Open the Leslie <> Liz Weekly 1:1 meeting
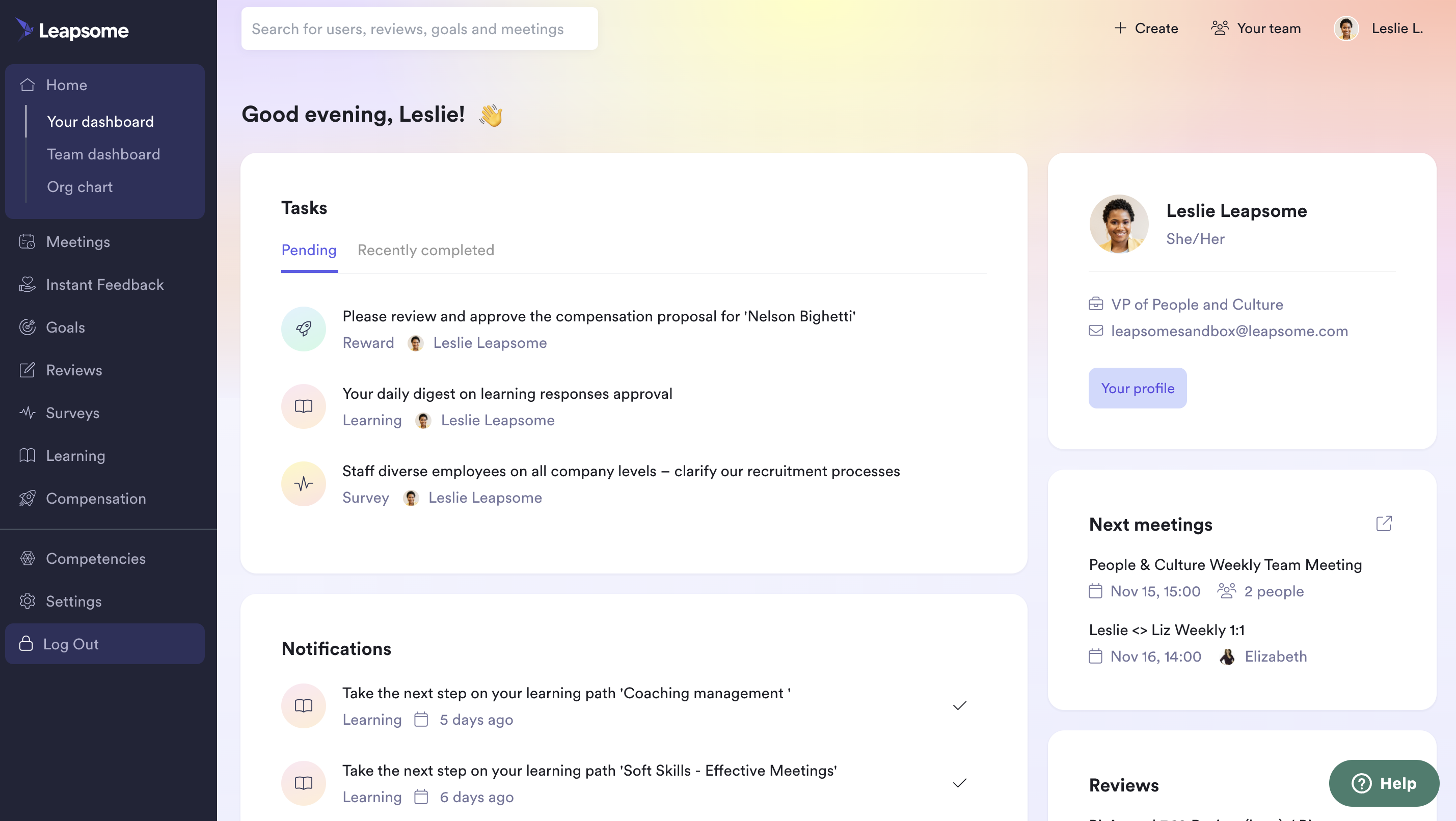The height and width of the screenshot is (821, 1456). point(1167,630)
